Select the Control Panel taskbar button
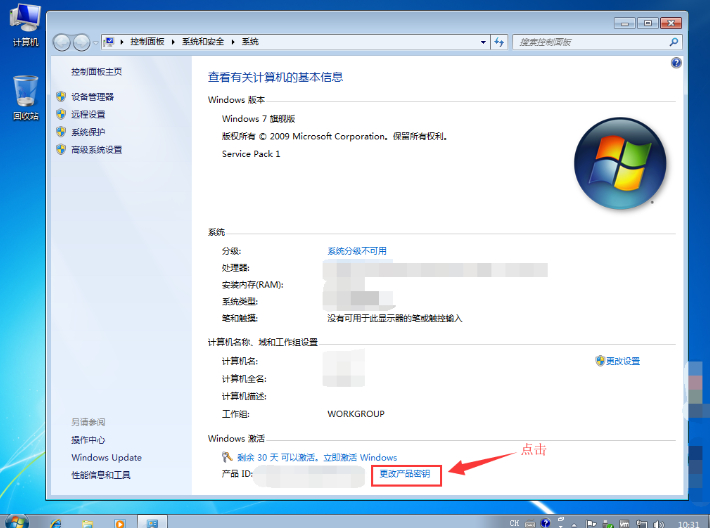This screenshot has height=528, width=710. click(152, 523)
